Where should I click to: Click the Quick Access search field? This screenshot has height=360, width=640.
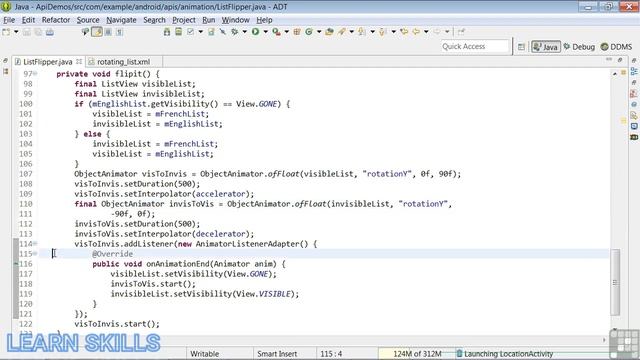pos(475,47)
